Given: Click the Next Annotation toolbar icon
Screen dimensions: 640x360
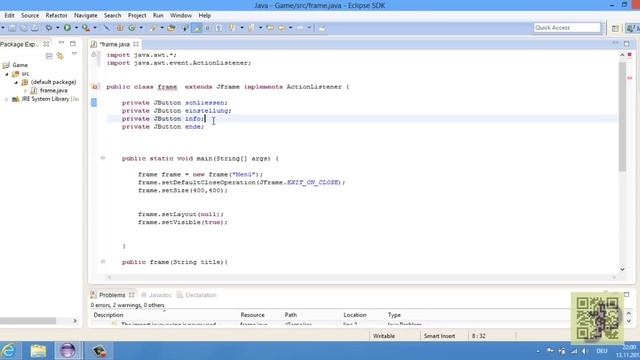Looking at the screenshot, I should pos(232,28).
